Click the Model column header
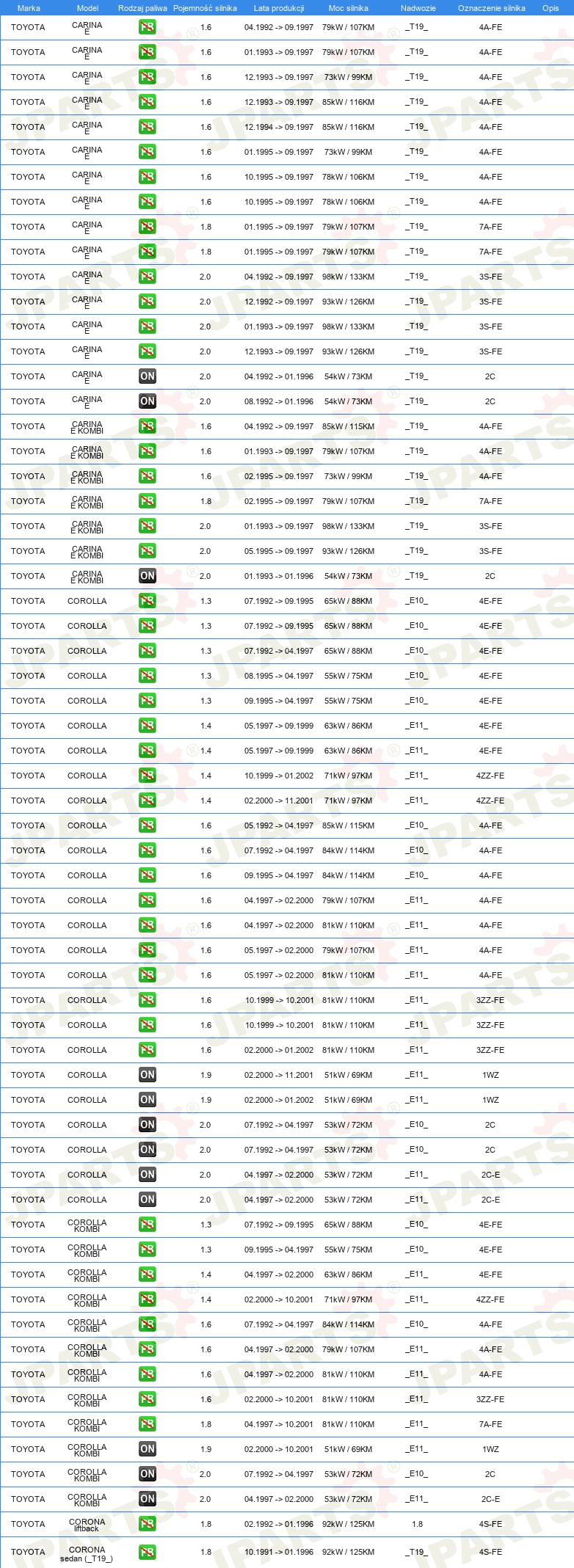The image size is (574, 1568). pyautogui.click(x=87, y=8)
